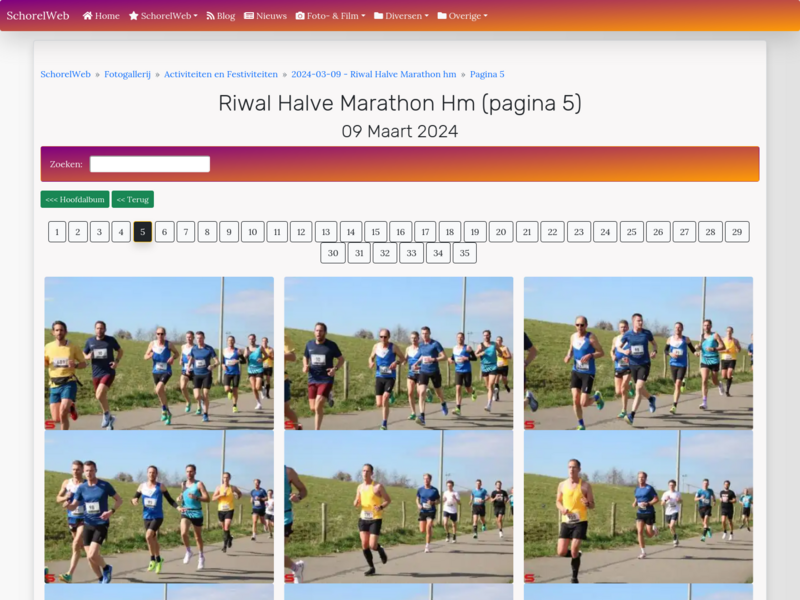Go to gallery page 3
Screen dimensions: 800x600
coord(99,232)
